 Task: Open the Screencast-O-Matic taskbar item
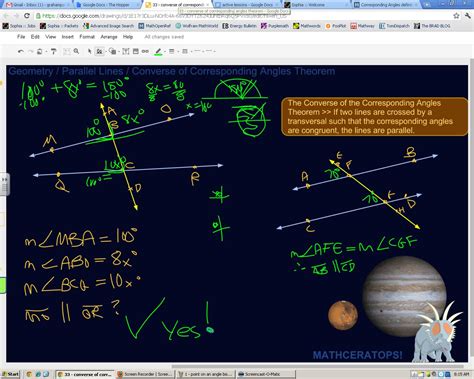pyautogui.click(x=265, y=374)
